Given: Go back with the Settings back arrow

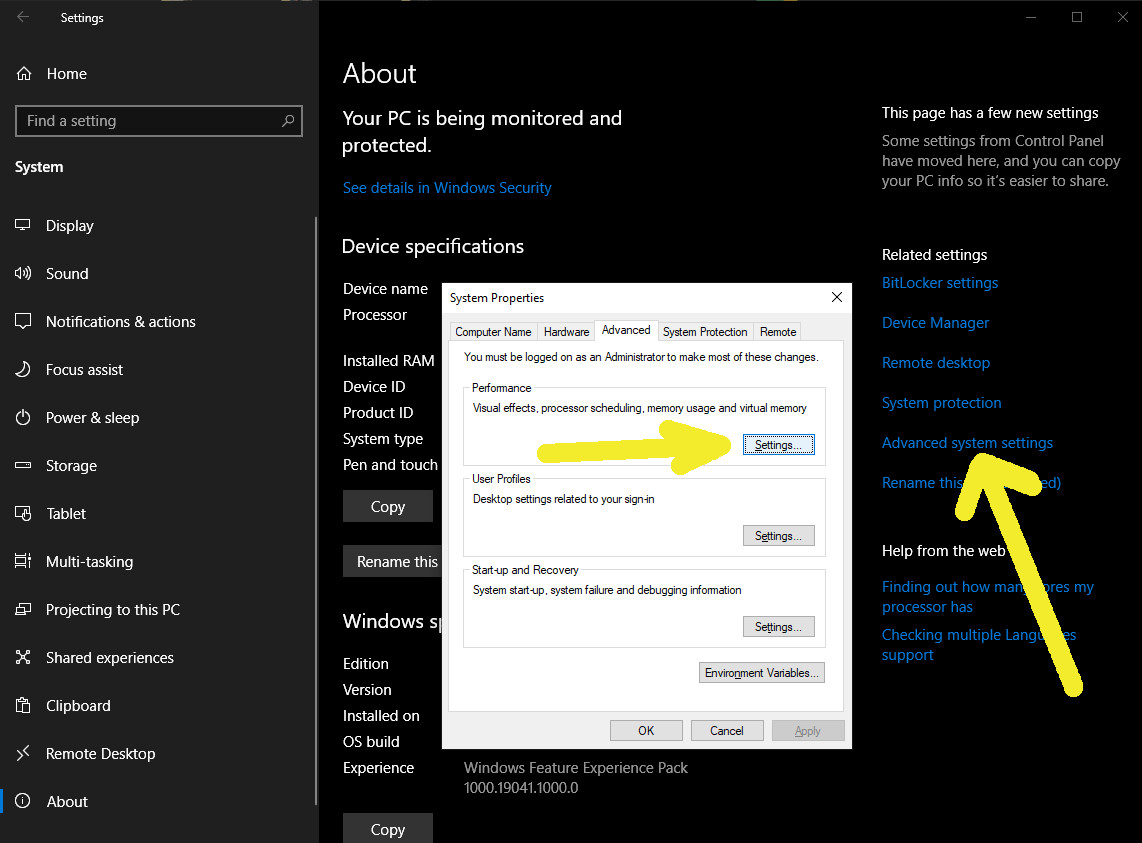Looking at the screenshot, I should coord(23,17).
